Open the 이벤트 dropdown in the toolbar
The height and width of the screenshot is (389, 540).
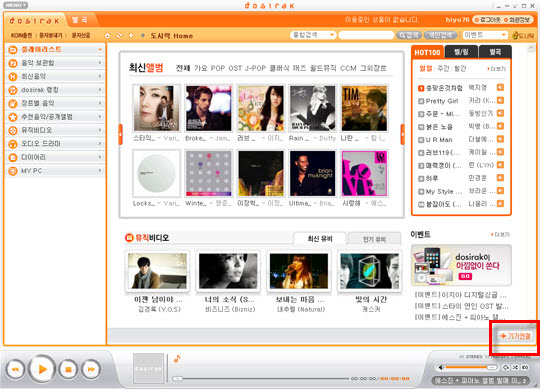[x=485, y=35]
